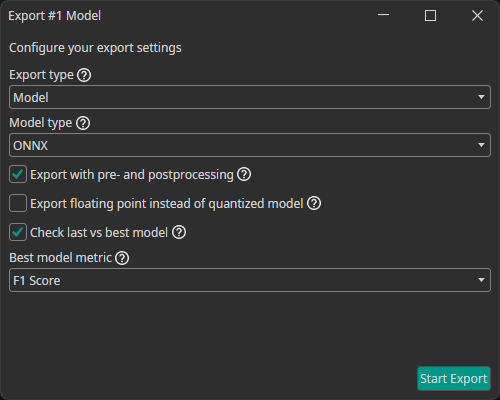500x400 pixels.
Task: Show the Model type help tooltip icon
Action: click(x=83, y=123)
